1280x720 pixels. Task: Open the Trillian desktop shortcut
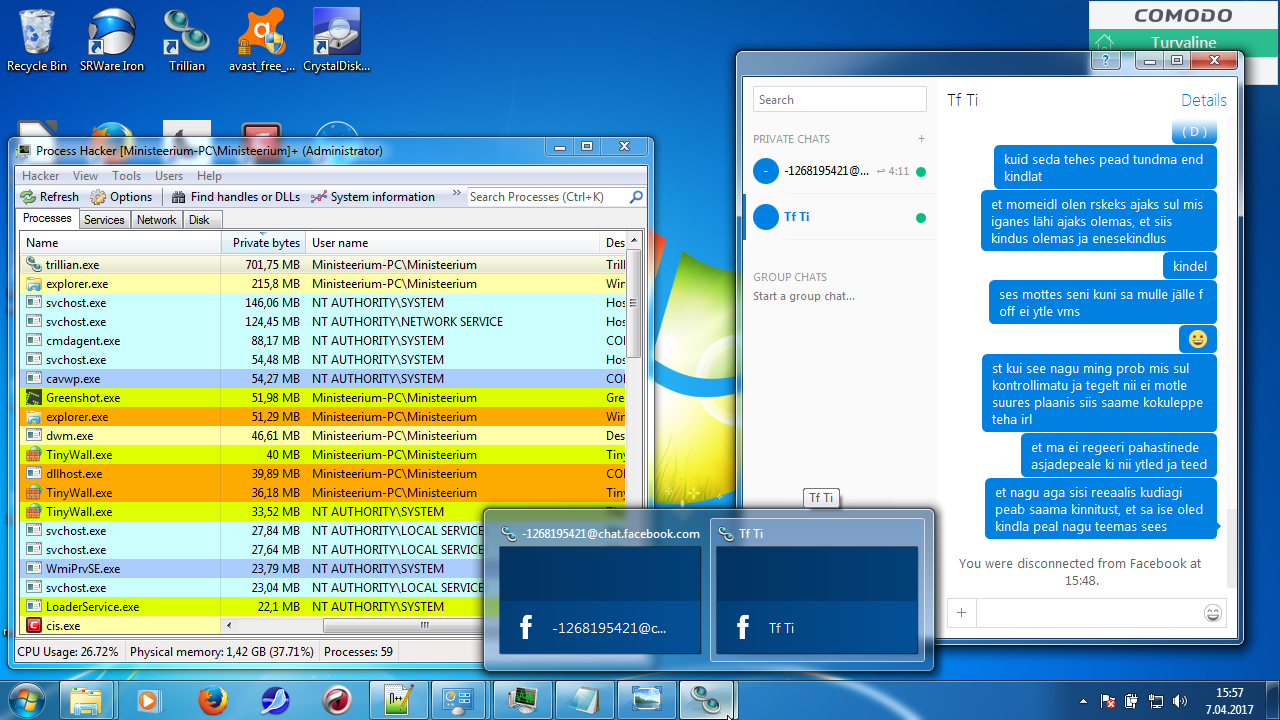pos(186,40)
